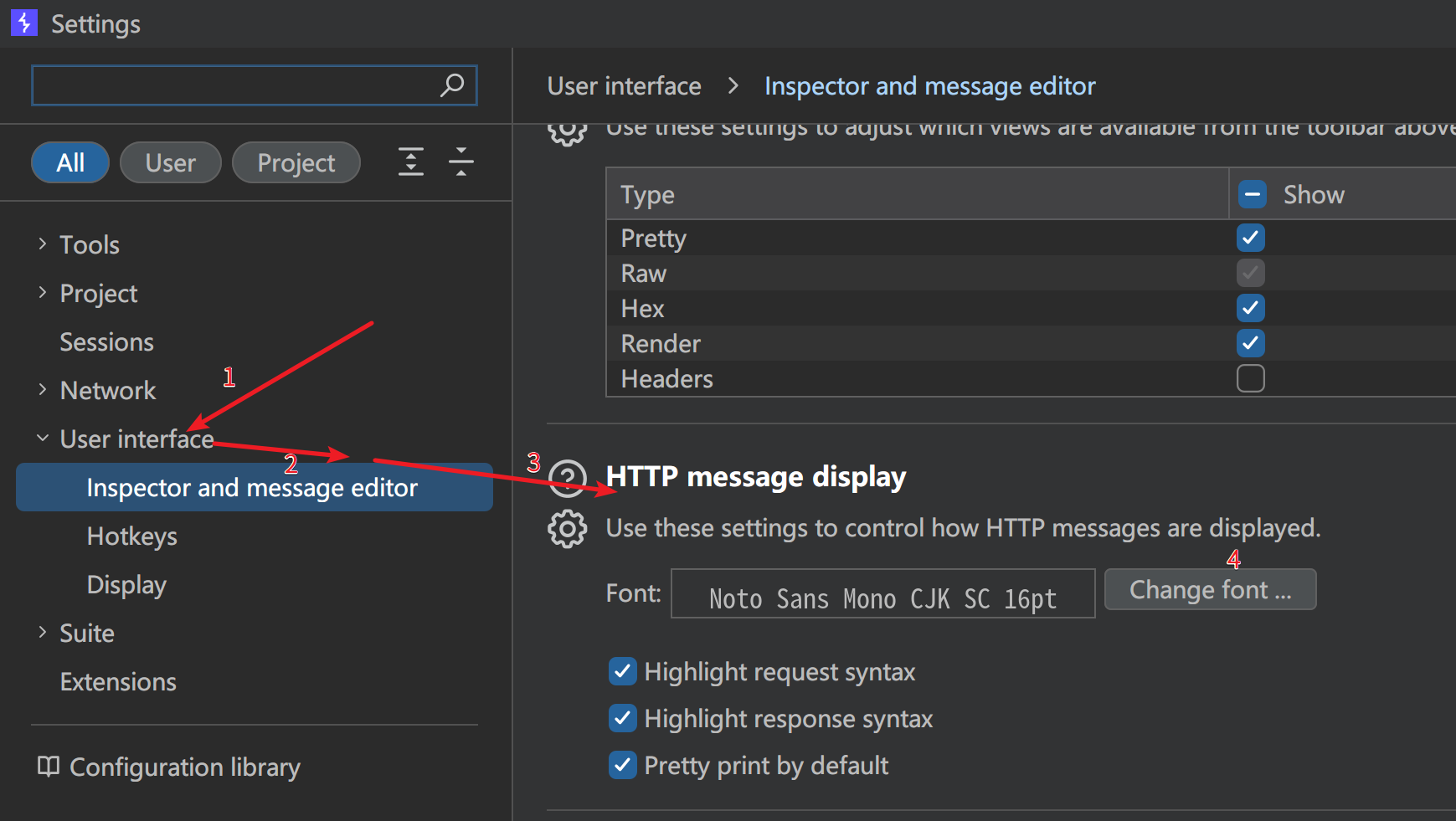Screen dimensions: 1456x821
Task: Select the Render row in the table
Action: click(1031, 343)
